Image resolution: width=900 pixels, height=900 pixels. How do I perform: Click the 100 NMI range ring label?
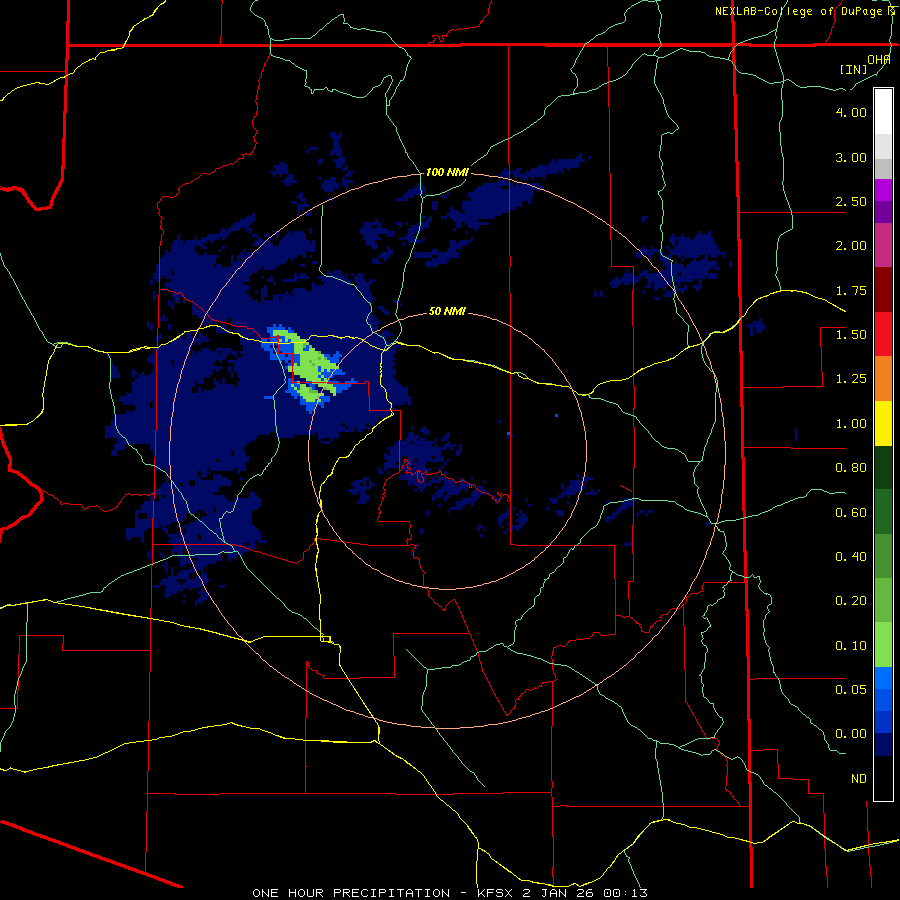pos(447,172)
